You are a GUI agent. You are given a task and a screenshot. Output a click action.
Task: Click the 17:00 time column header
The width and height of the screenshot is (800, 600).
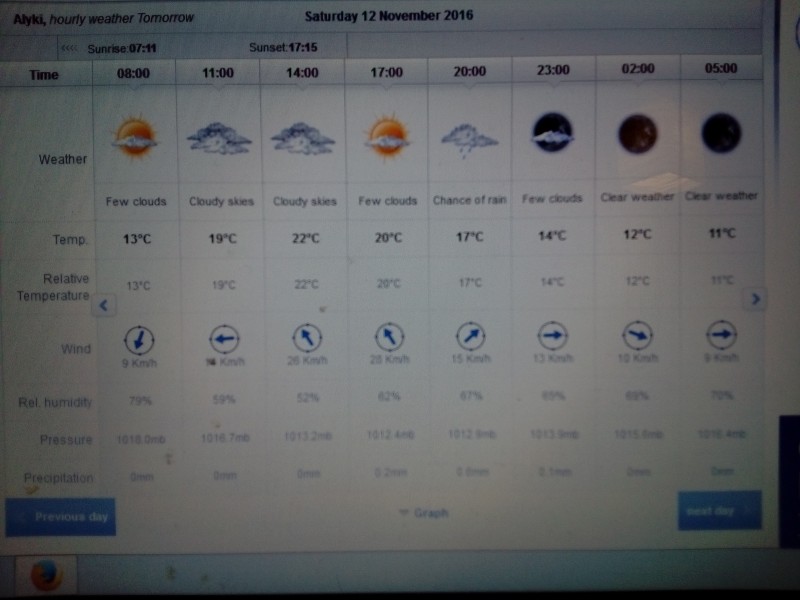pos(386,72)
